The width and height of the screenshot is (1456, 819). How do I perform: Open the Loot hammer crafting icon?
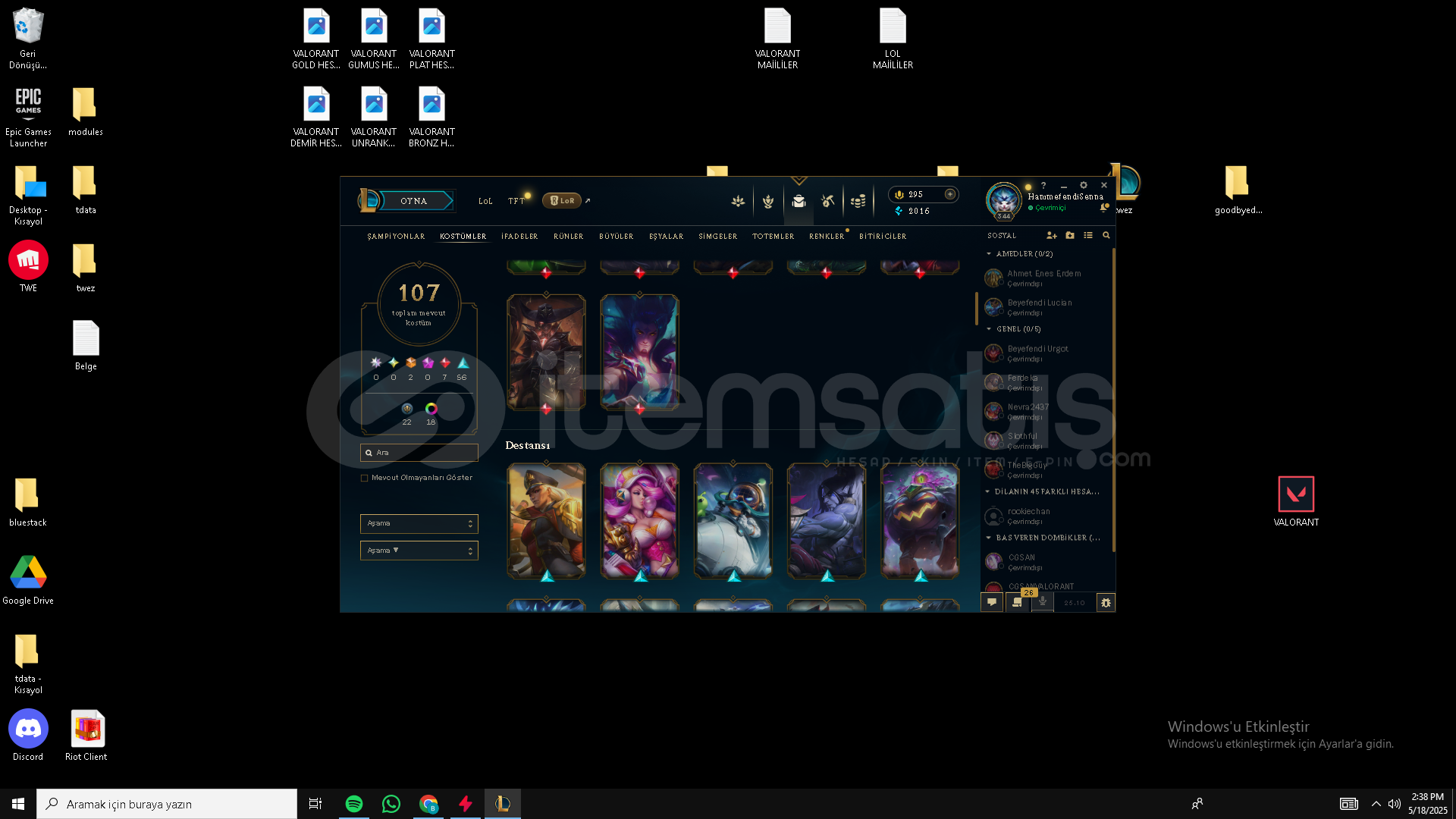point(828,202)
